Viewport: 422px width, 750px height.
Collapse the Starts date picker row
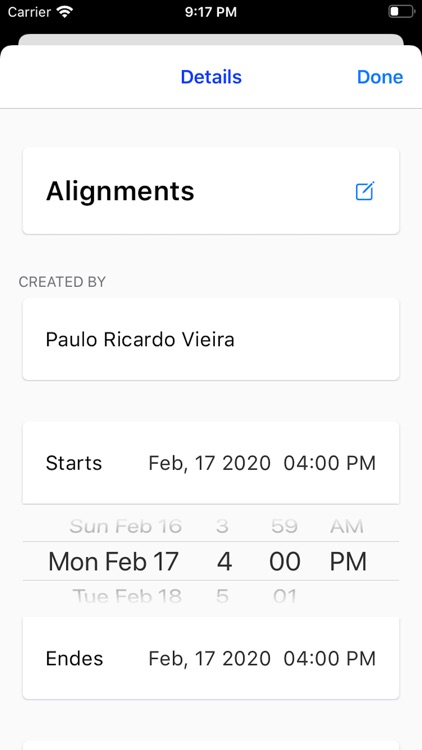click(211, 463)
